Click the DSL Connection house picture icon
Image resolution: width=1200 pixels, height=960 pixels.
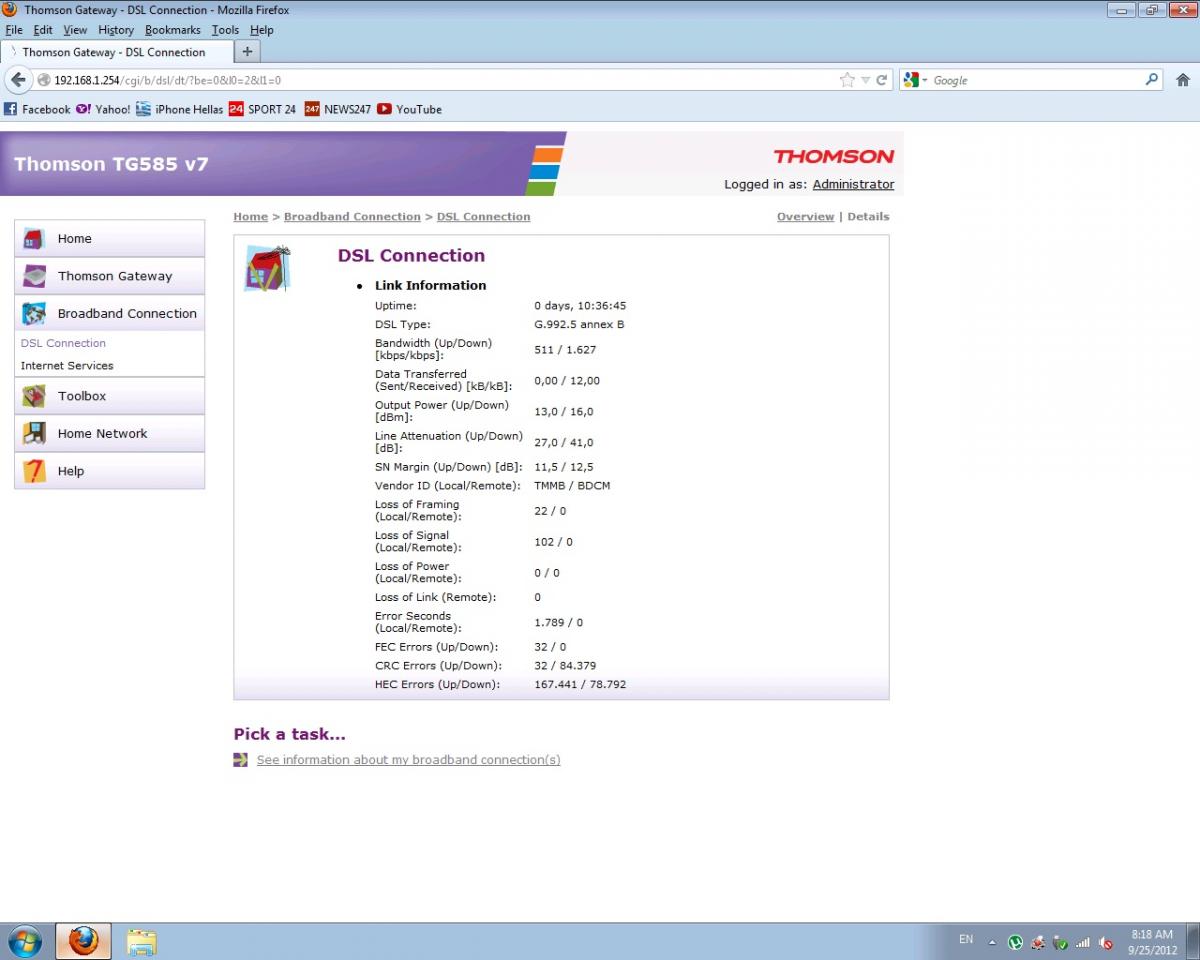[267, 269]
